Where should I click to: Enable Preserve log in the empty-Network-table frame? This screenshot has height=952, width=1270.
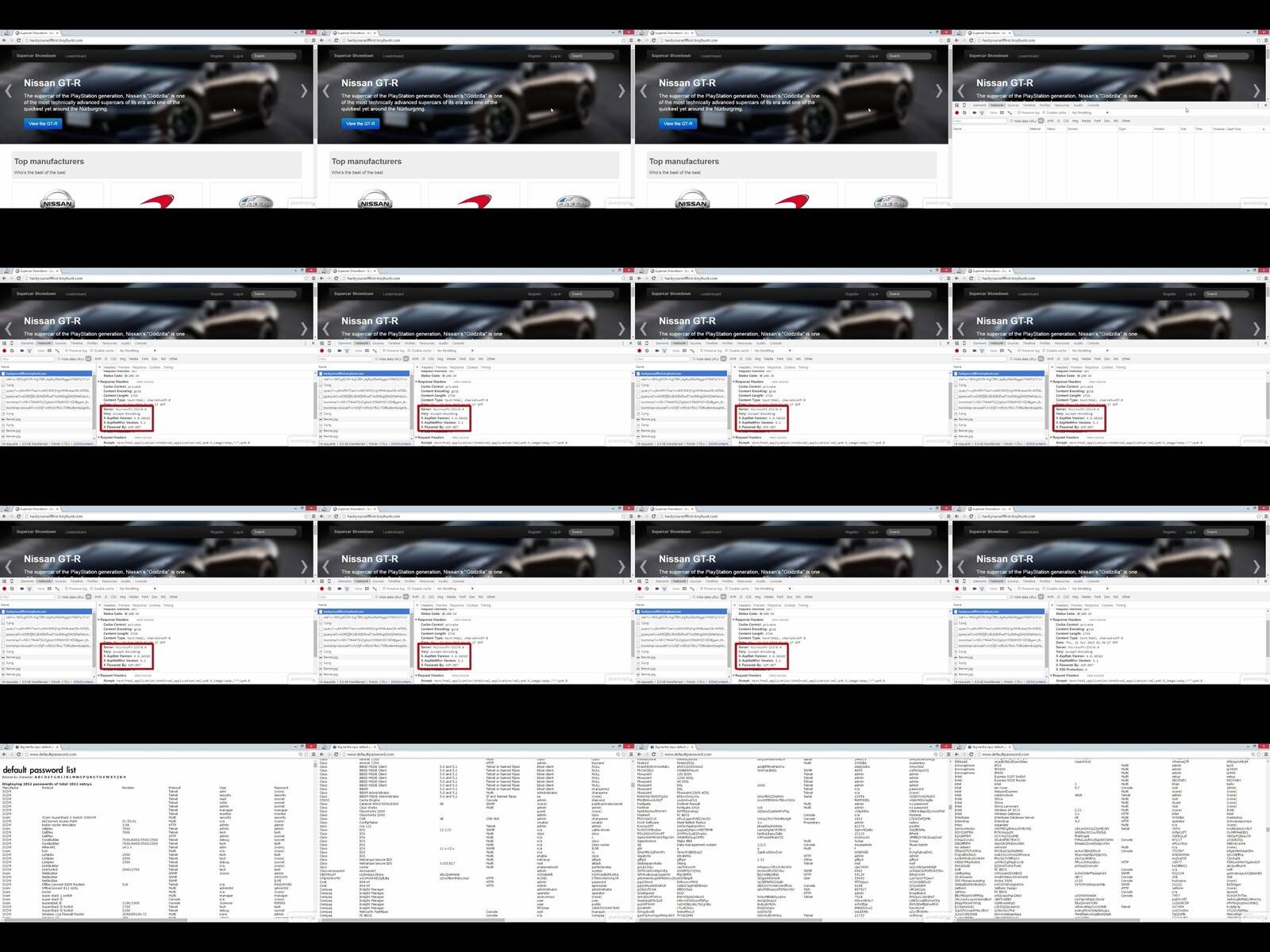[x=1029, y=113]
